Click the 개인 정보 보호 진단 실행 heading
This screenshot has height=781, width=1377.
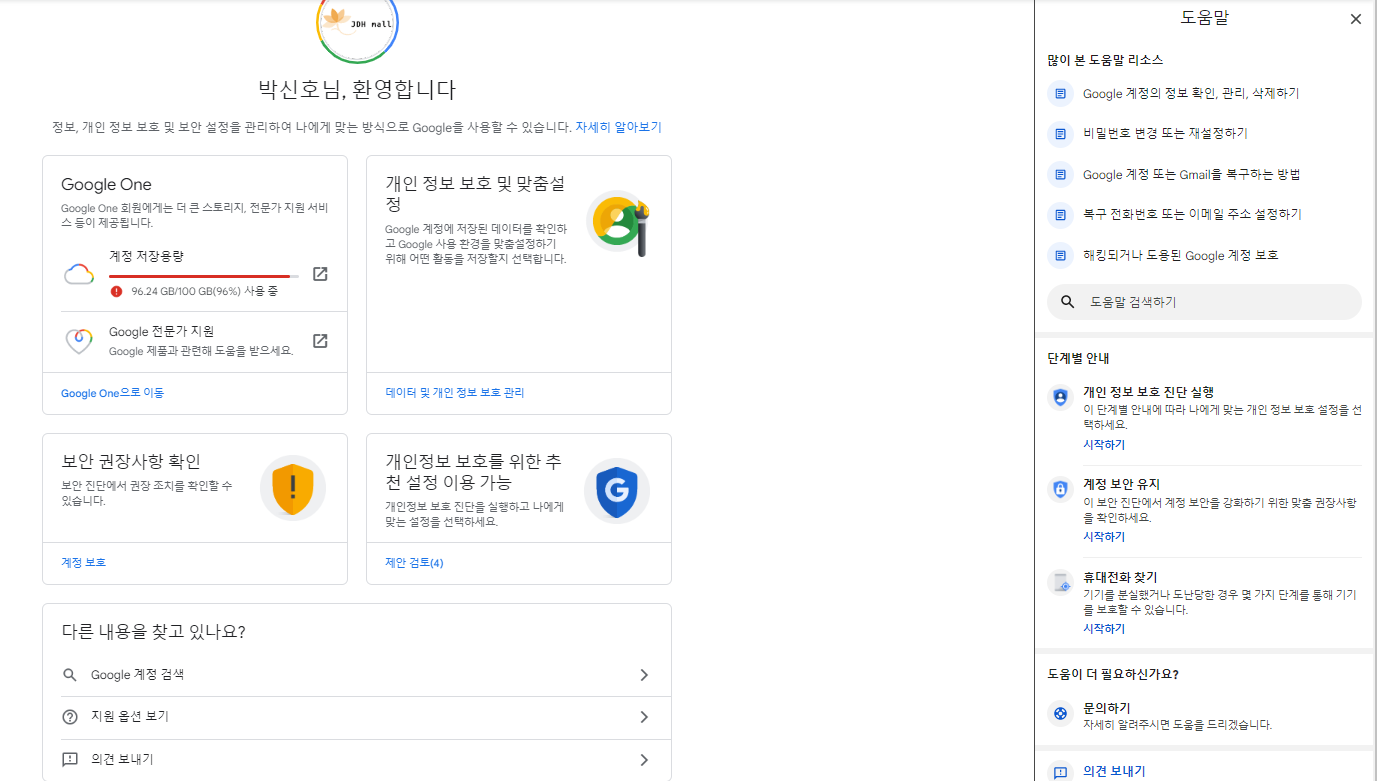pyautogui.click(x=1148, y=392)
